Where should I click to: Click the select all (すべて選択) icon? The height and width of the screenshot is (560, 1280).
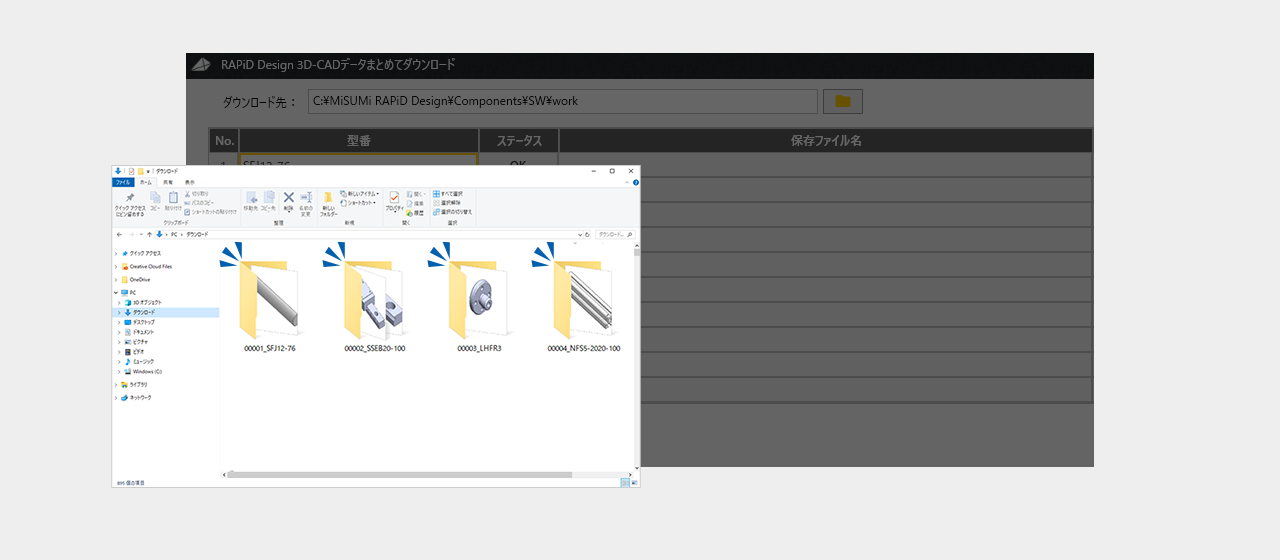point(437,194)
